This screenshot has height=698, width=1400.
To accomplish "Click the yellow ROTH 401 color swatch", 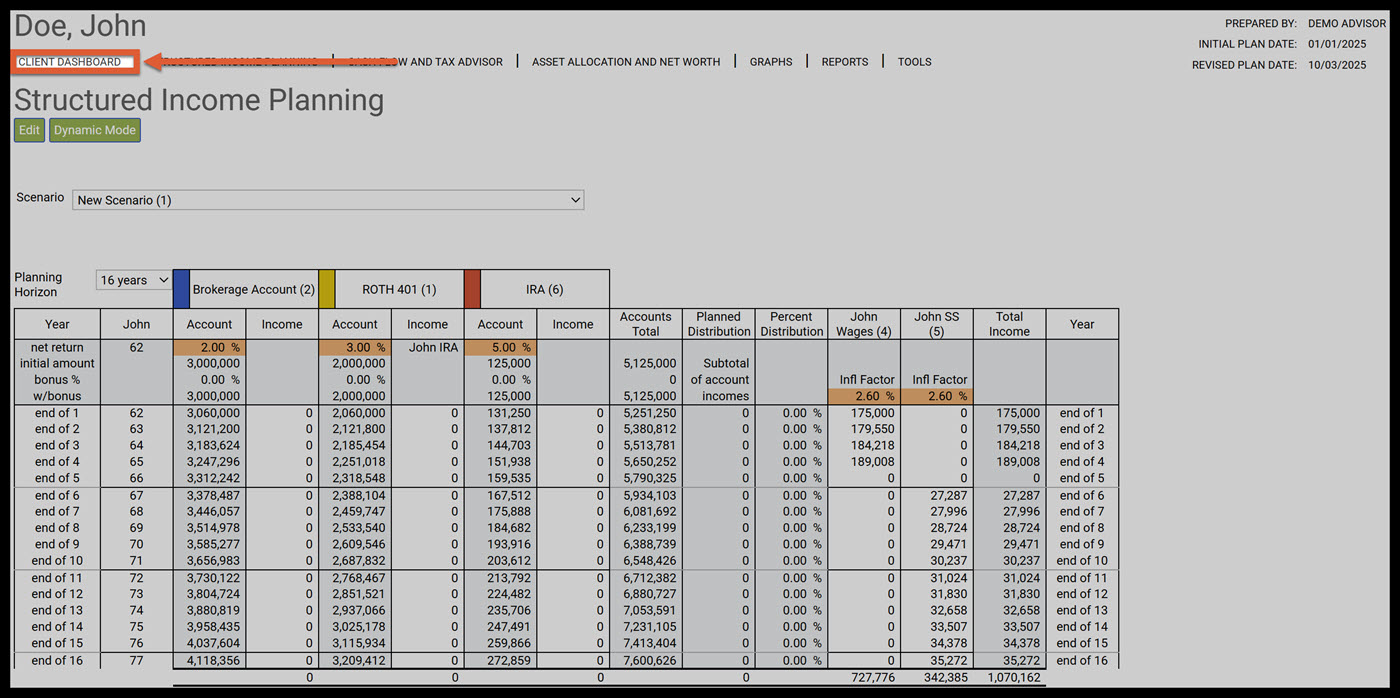I will 326,289.
